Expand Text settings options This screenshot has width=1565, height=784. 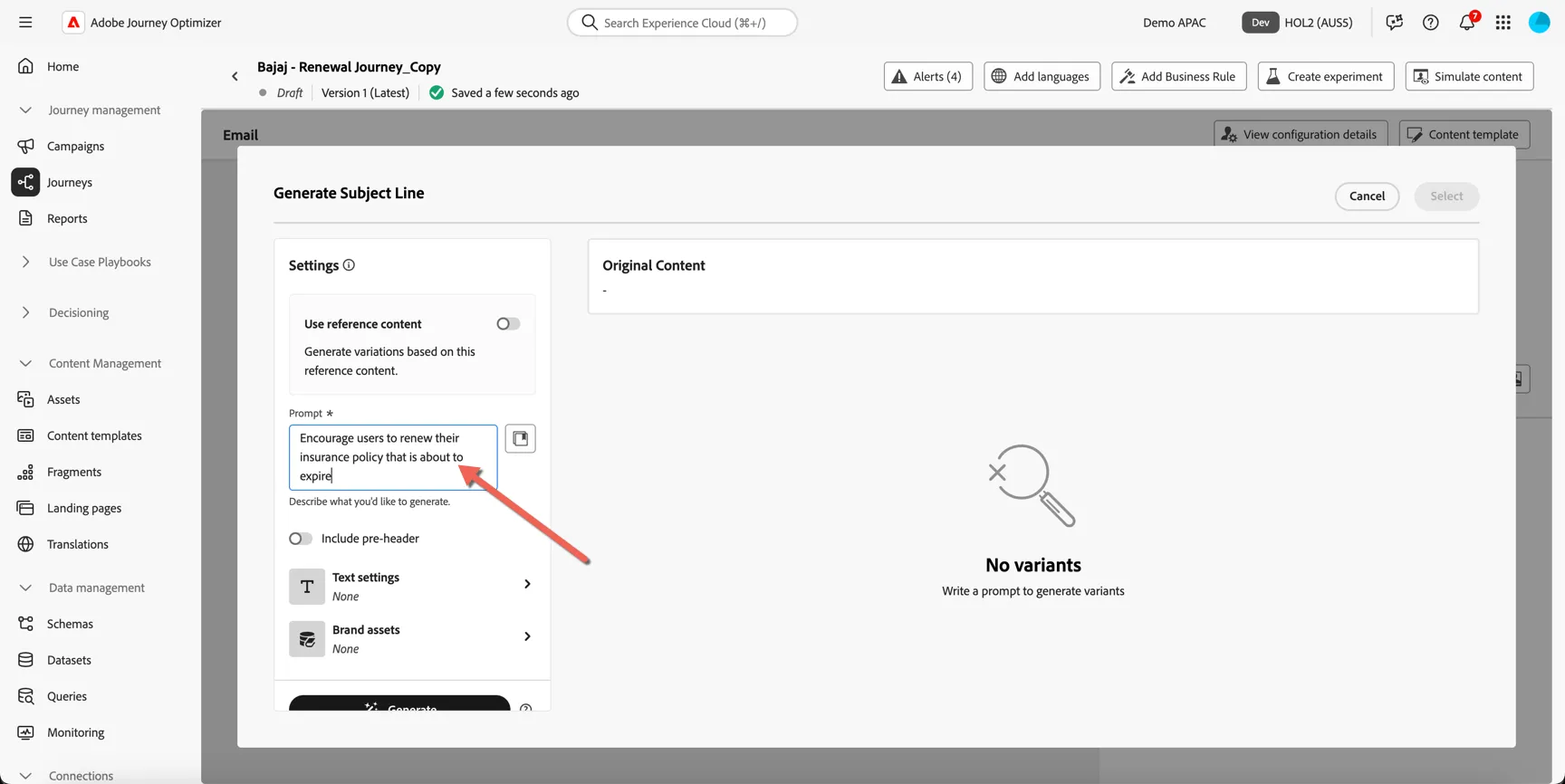point(527,585)
